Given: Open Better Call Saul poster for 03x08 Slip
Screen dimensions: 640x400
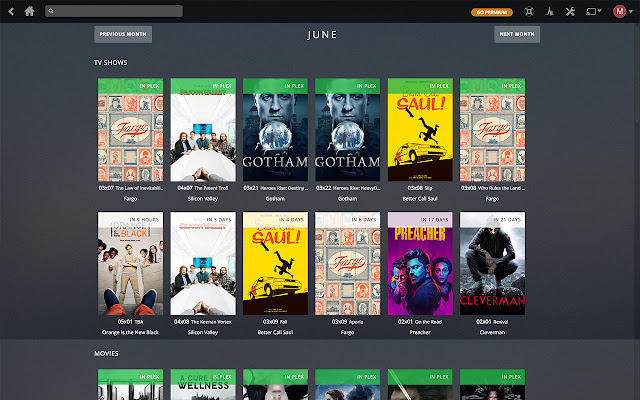Looking at the screenshot, I should (x=420, y=130).
